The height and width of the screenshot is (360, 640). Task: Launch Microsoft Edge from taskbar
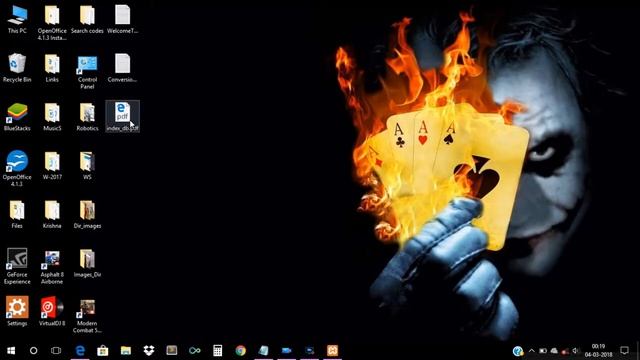coord(80,351)
